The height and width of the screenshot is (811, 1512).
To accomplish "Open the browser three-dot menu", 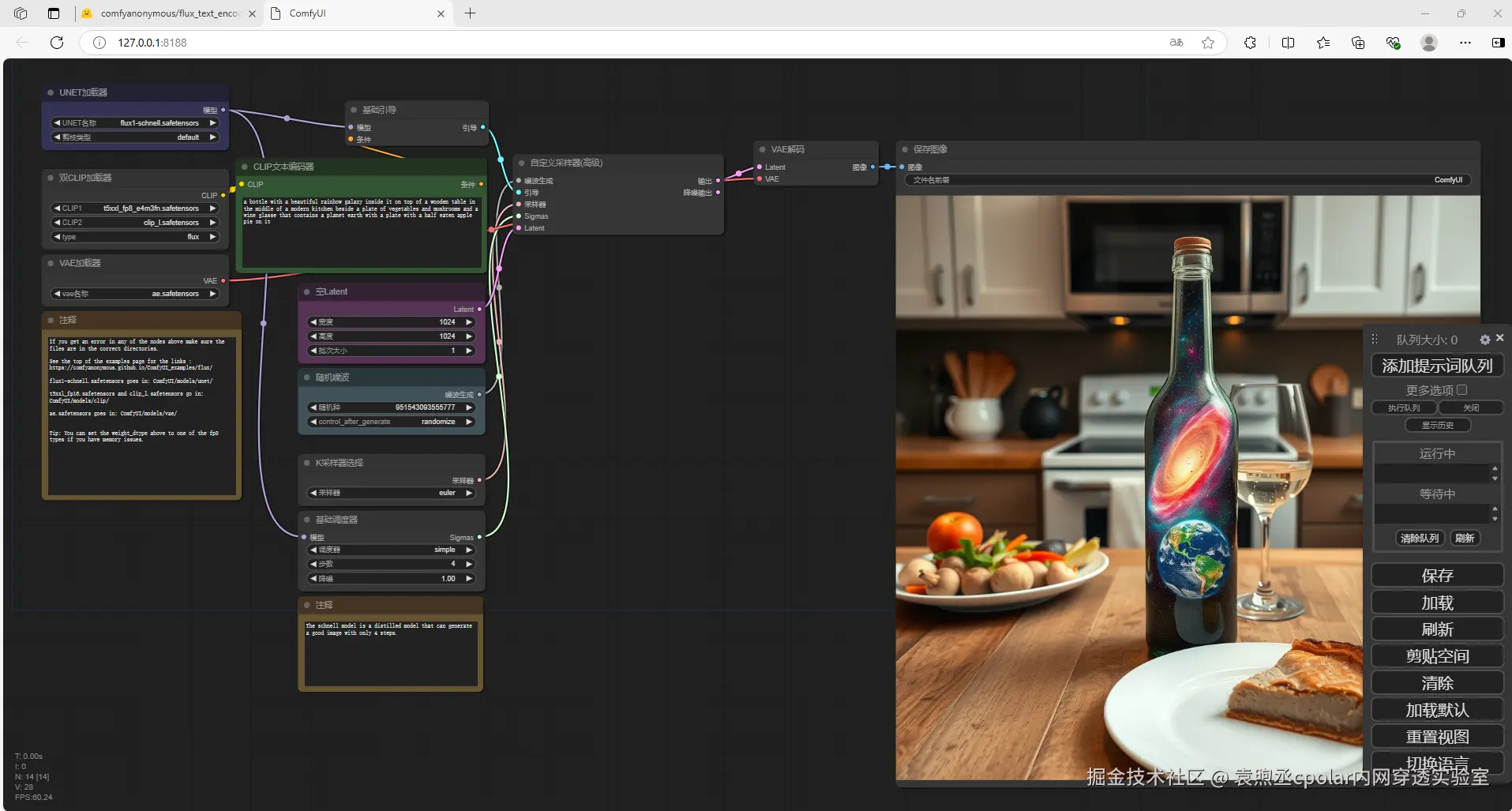I will [x=1465, y=43].
